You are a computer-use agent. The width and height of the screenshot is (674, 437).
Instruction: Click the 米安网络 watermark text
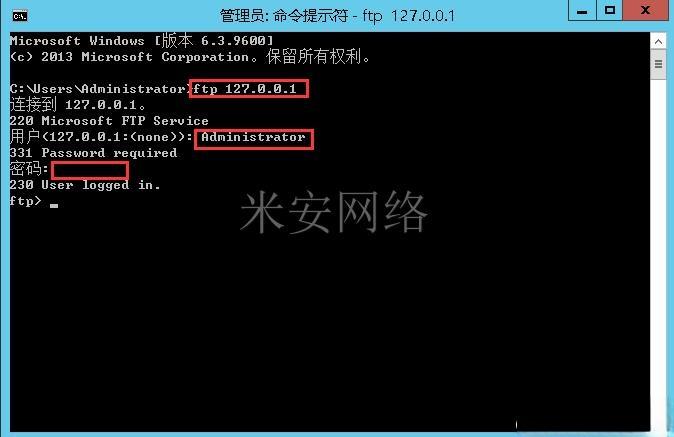pos(334,212)
